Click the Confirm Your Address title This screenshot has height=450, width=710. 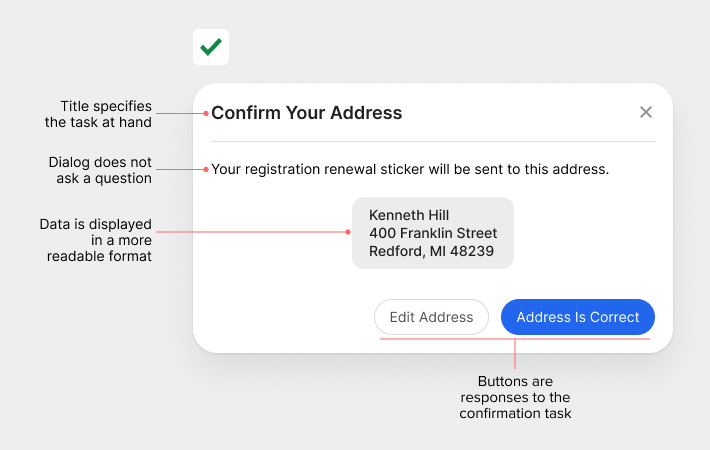[306, 113]
